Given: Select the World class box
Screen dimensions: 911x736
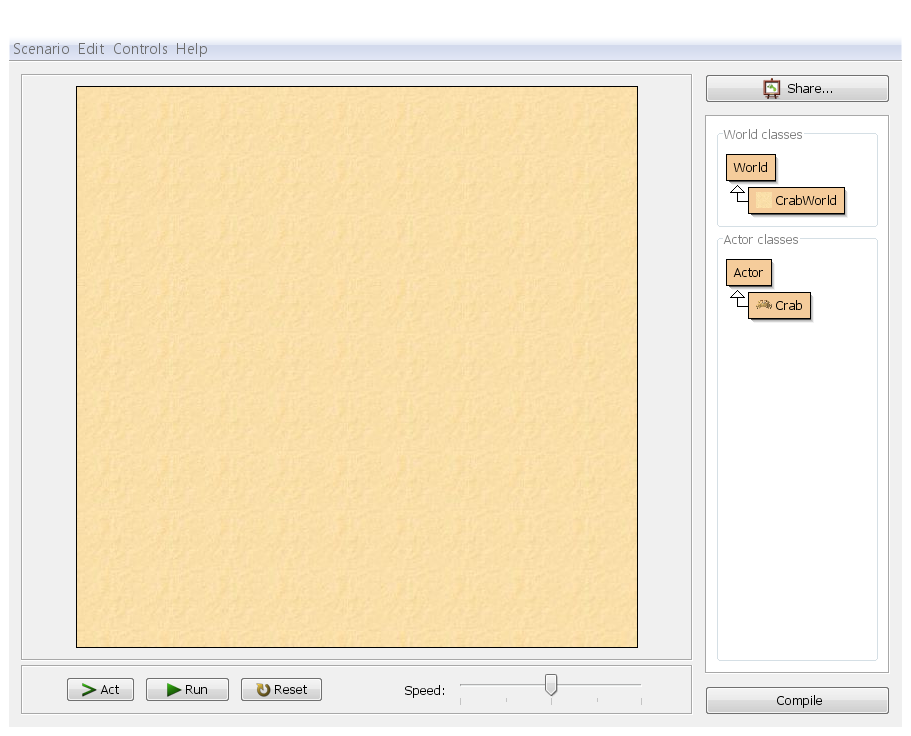Looking at the screenshot, I should pos(750,167).
